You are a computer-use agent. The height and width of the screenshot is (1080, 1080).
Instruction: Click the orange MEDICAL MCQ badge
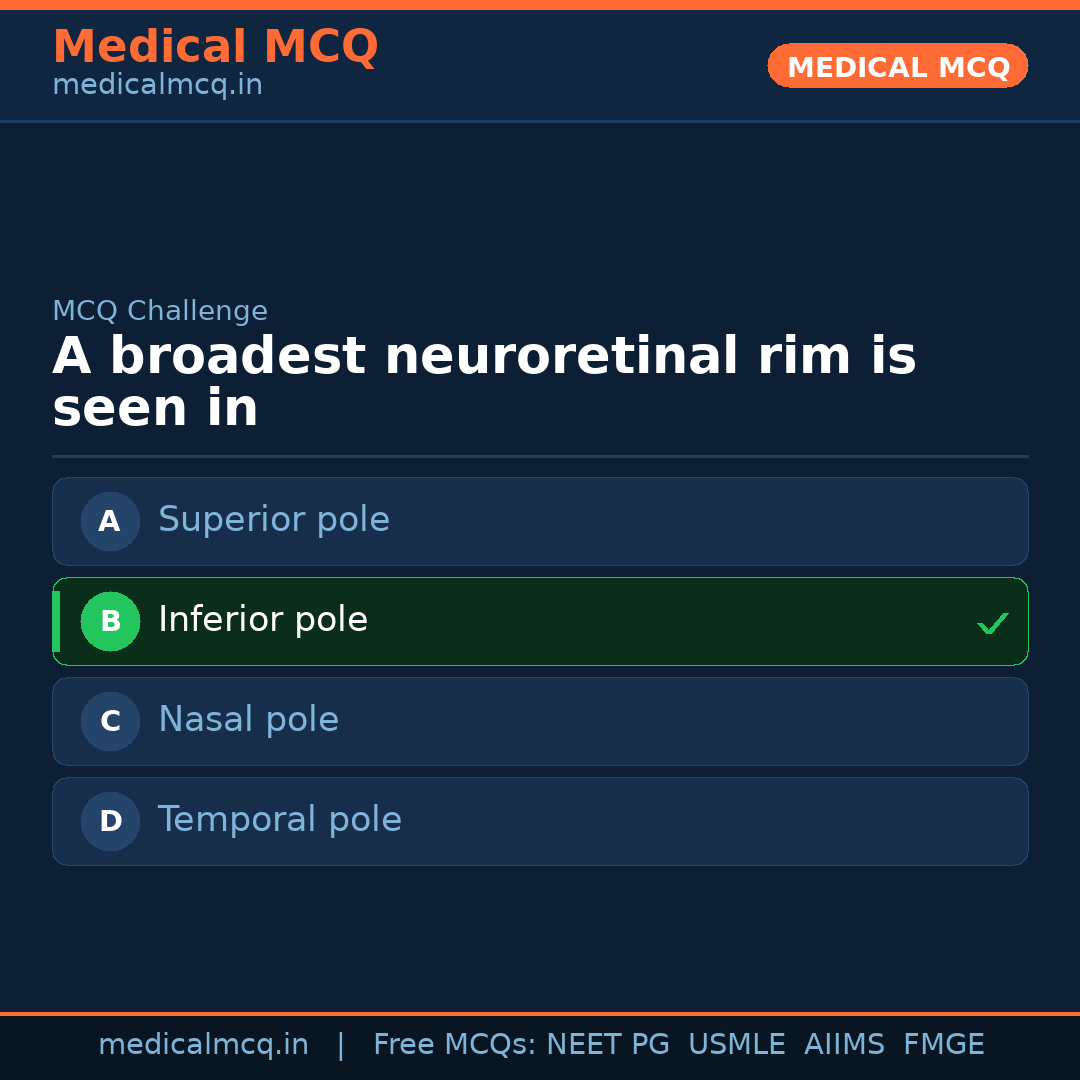click(x=897, y=67)
